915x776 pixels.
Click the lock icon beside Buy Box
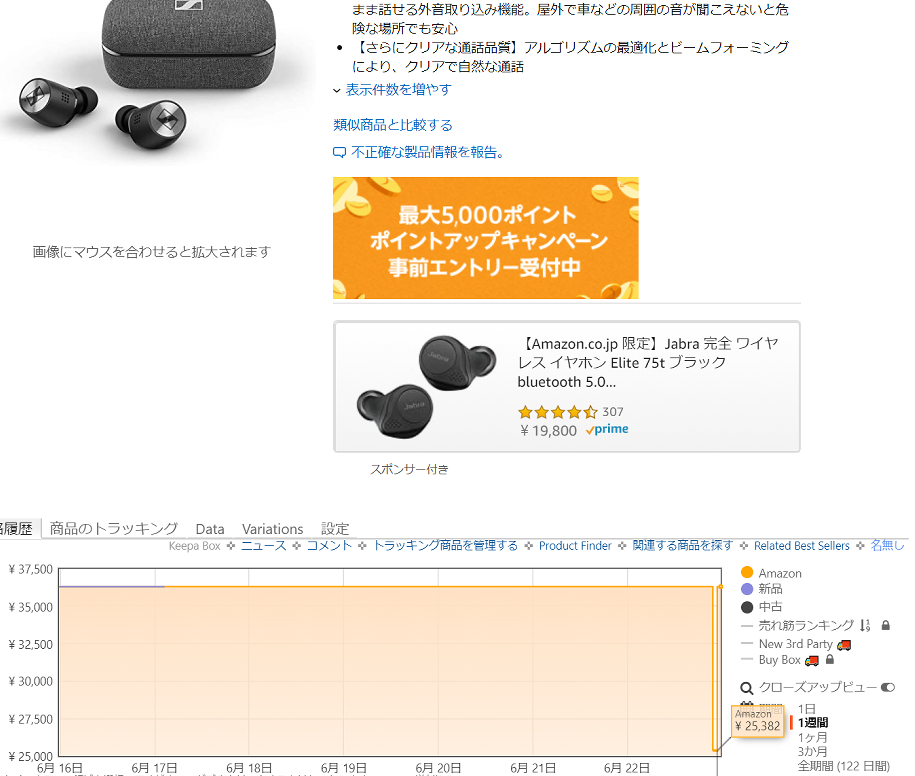click(x=830, y=660)
